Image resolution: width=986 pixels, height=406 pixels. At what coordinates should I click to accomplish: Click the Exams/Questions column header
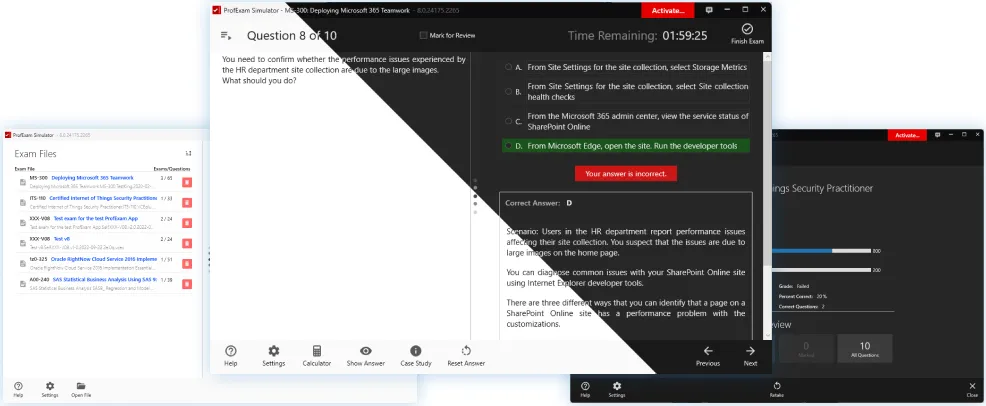tap(172, 169)
